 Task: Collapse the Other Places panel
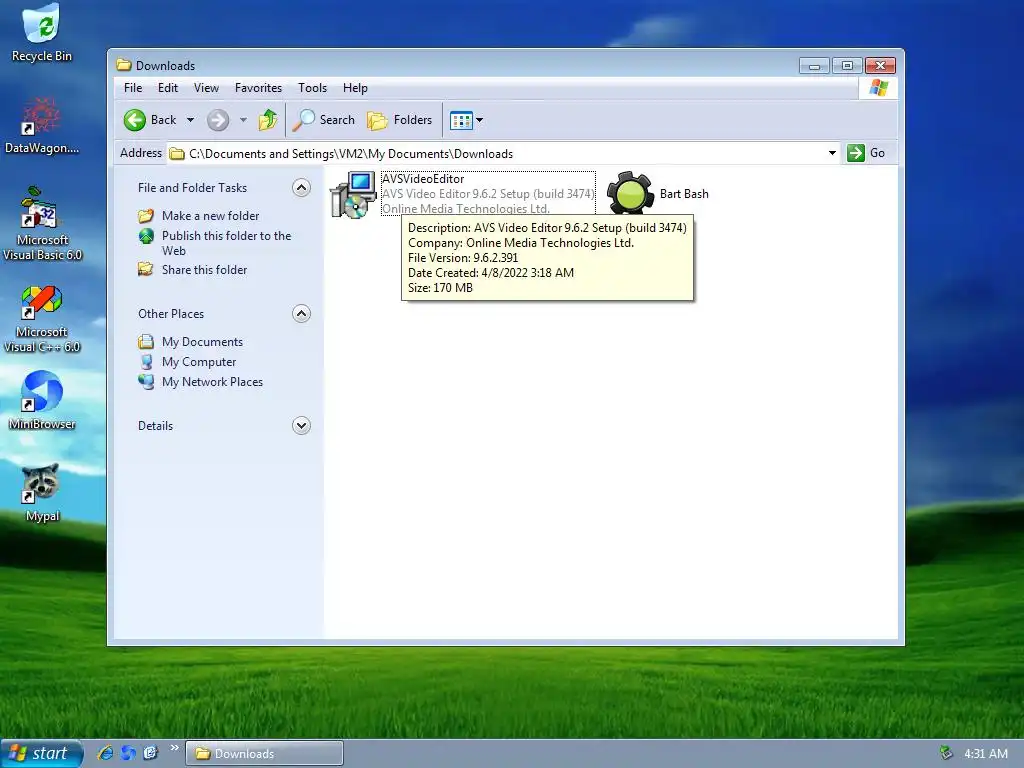(301, 314)
